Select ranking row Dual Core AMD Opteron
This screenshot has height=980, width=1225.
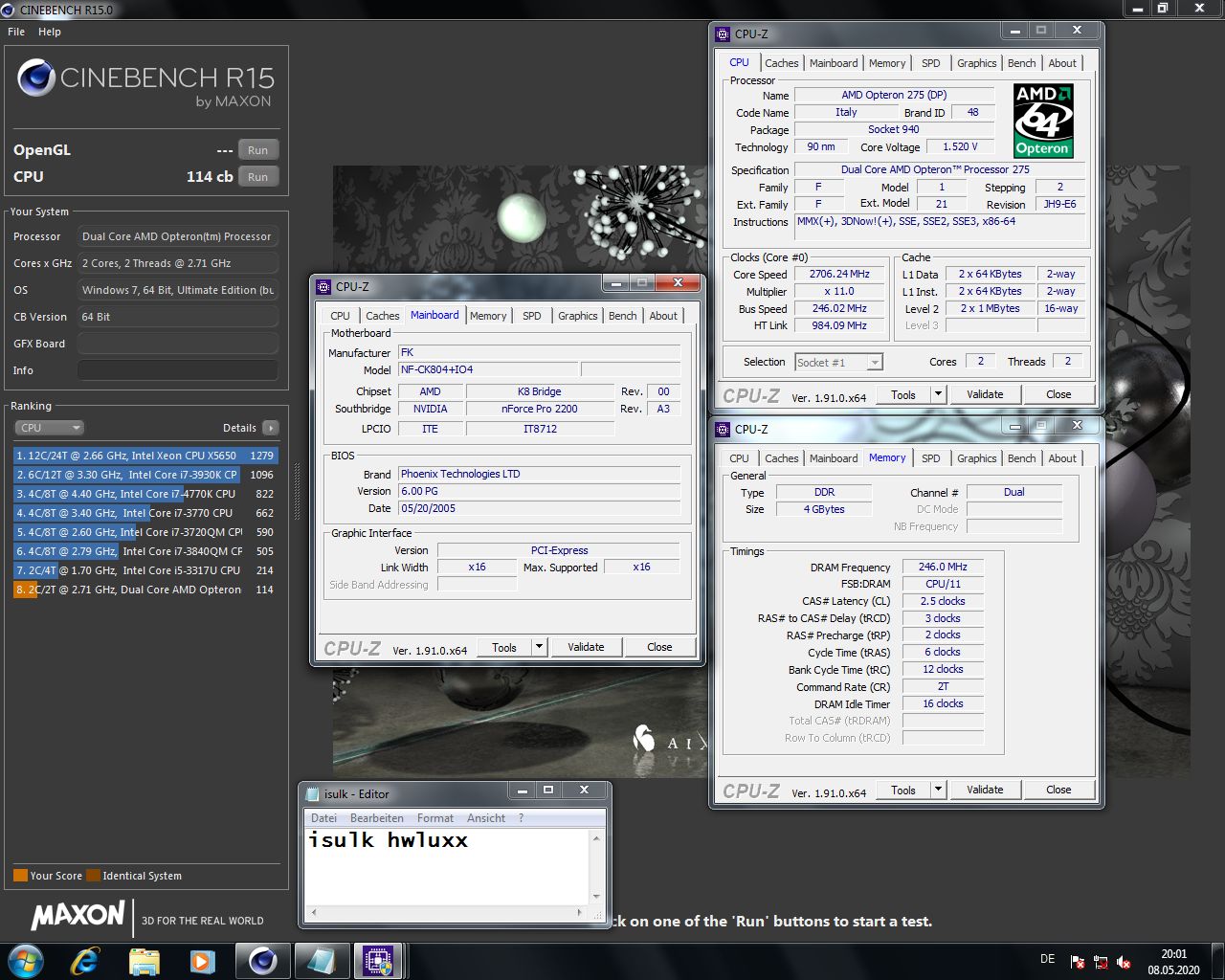point(145,590)
